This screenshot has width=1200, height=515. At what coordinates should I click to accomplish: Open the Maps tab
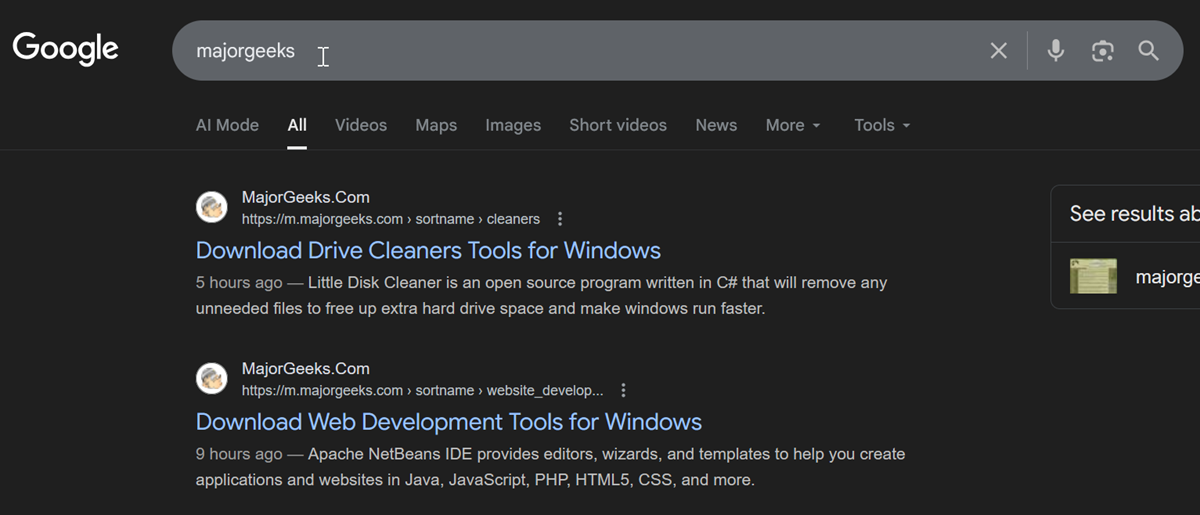[436, 125]
